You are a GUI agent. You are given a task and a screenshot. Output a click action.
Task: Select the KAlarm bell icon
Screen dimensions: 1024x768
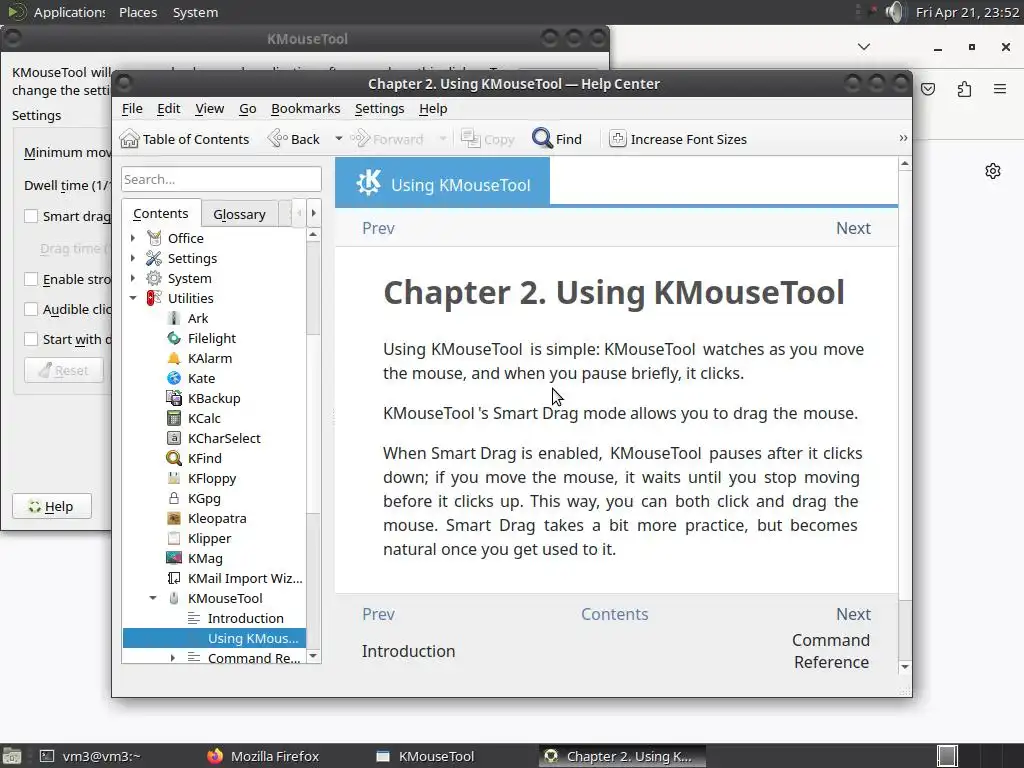[174, 359]
